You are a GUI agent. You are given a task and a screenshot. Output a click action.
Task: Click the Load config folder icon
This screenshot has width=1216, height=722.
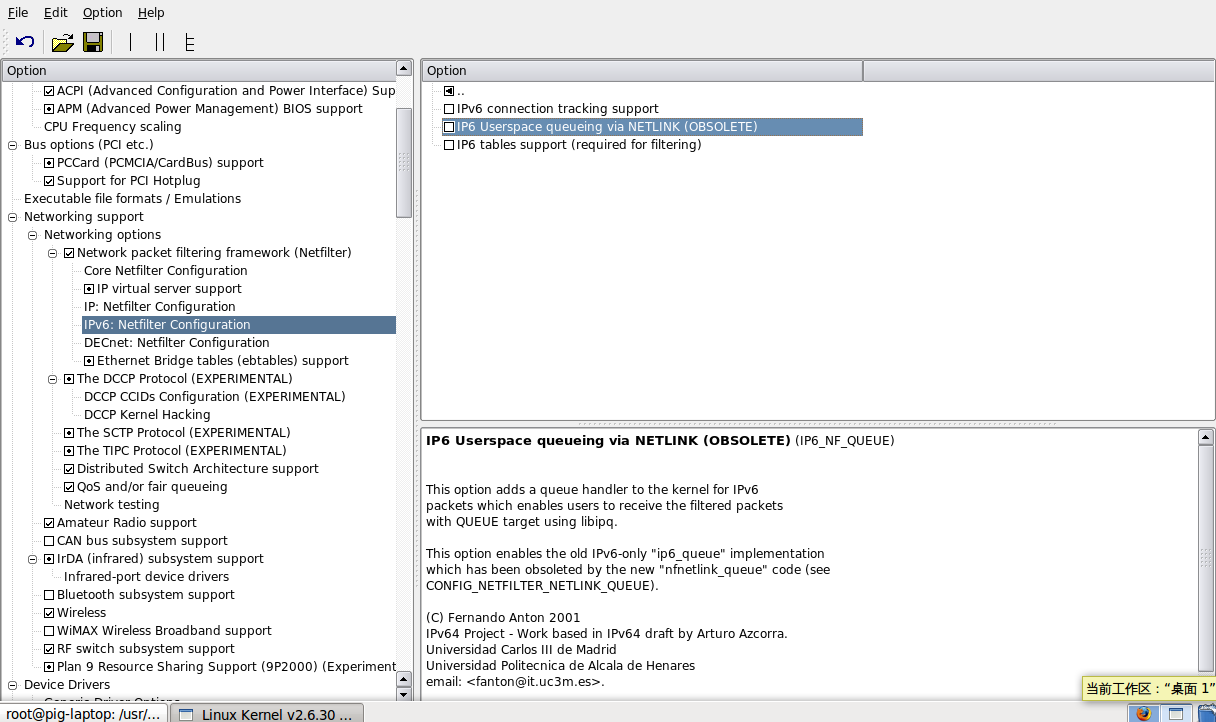coord(62,42)
